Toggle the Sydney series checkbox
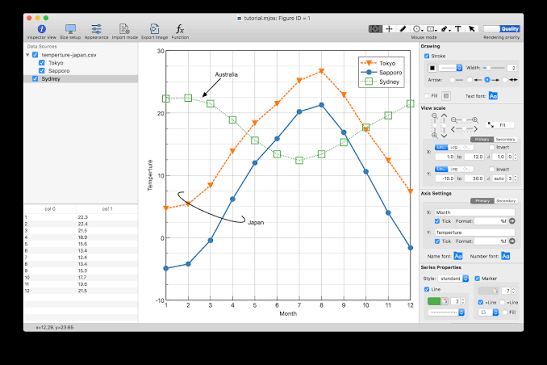 (35, 79)
